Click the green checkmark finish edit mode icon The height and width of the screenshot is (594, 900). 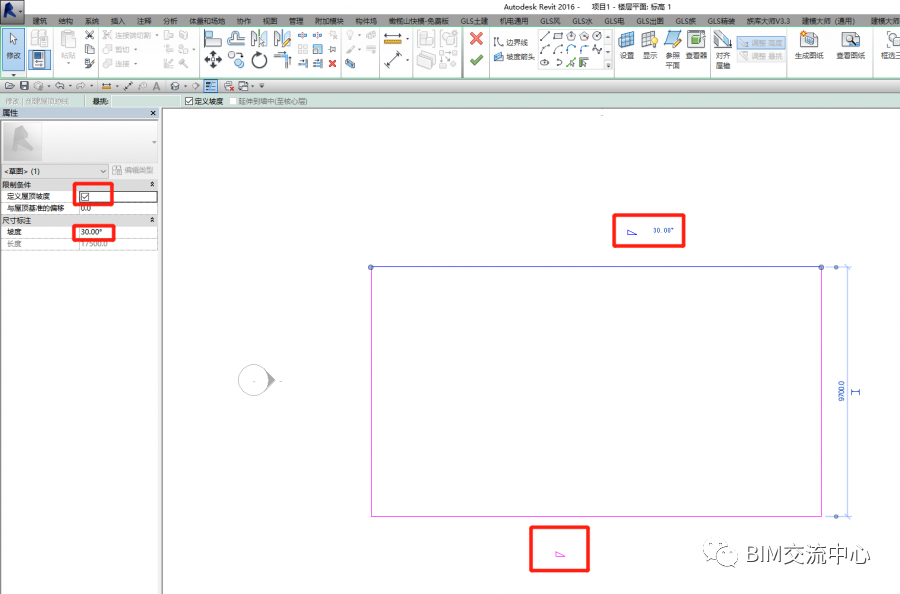click(x=476, y=60)
